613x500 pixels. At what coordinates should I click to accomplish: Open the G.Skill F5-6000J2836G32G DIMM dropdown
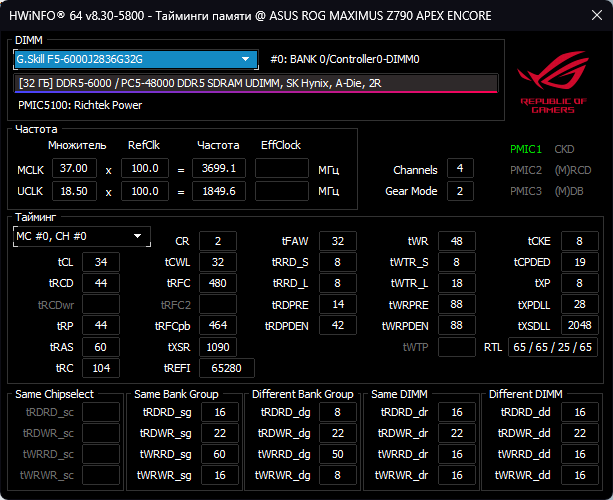click(136, 59)
